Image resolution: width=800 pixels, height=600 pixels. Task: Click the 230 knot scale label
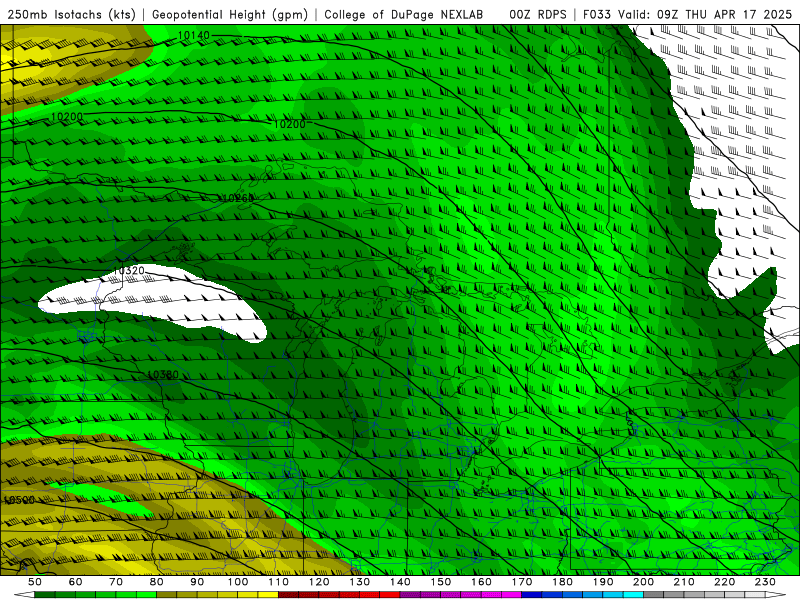coord(765,582)
